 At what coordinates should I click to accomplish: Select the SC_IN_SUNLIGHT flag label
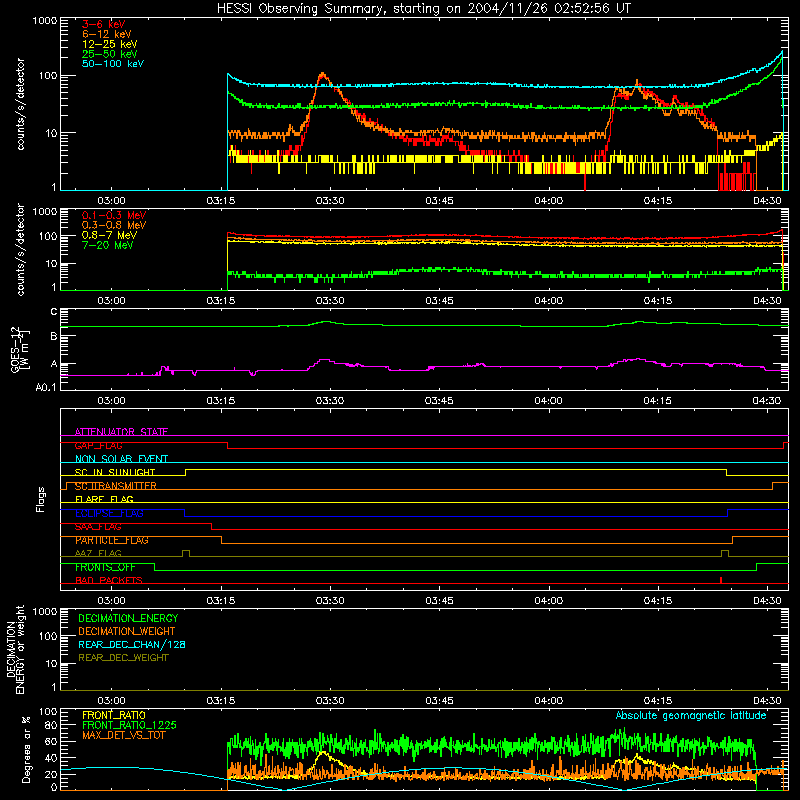click(x=115, y=472)
